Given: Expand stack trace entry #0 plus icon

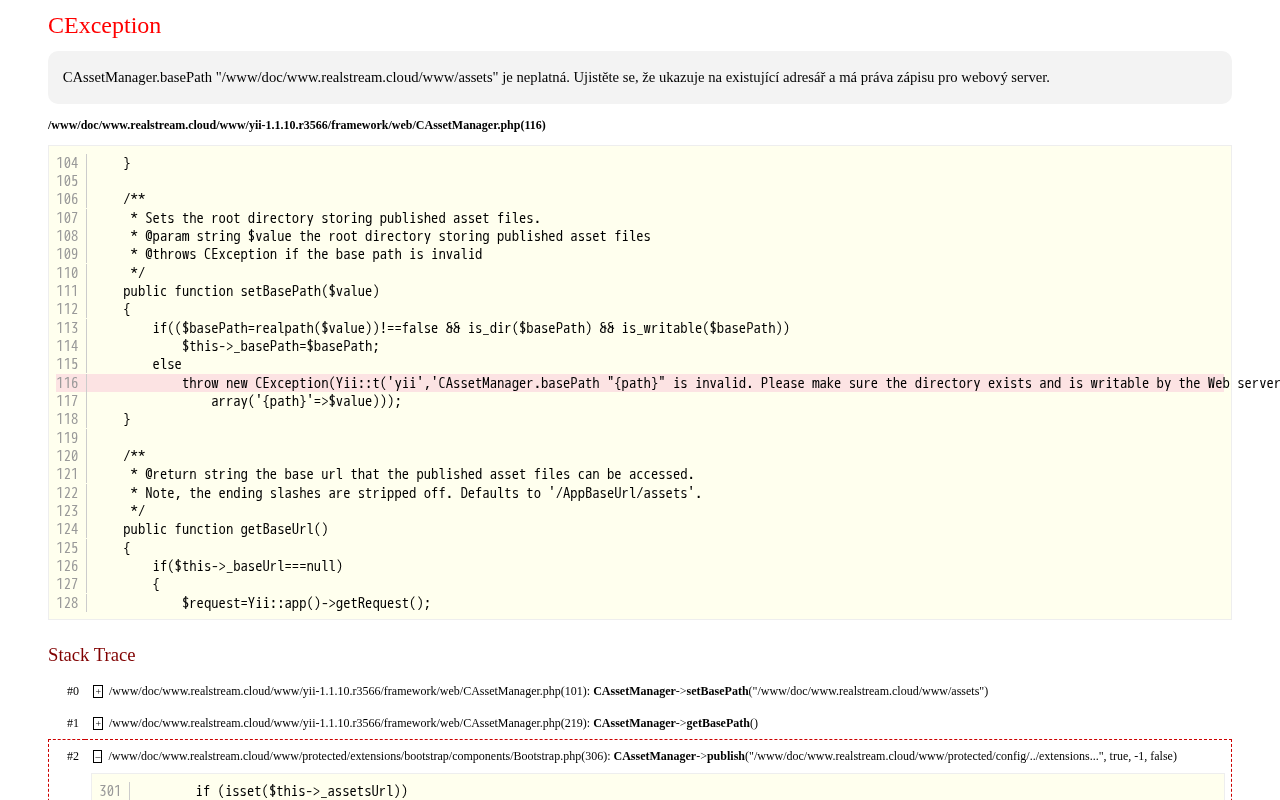Looking at the screenshot, I should tap(98, 691).
